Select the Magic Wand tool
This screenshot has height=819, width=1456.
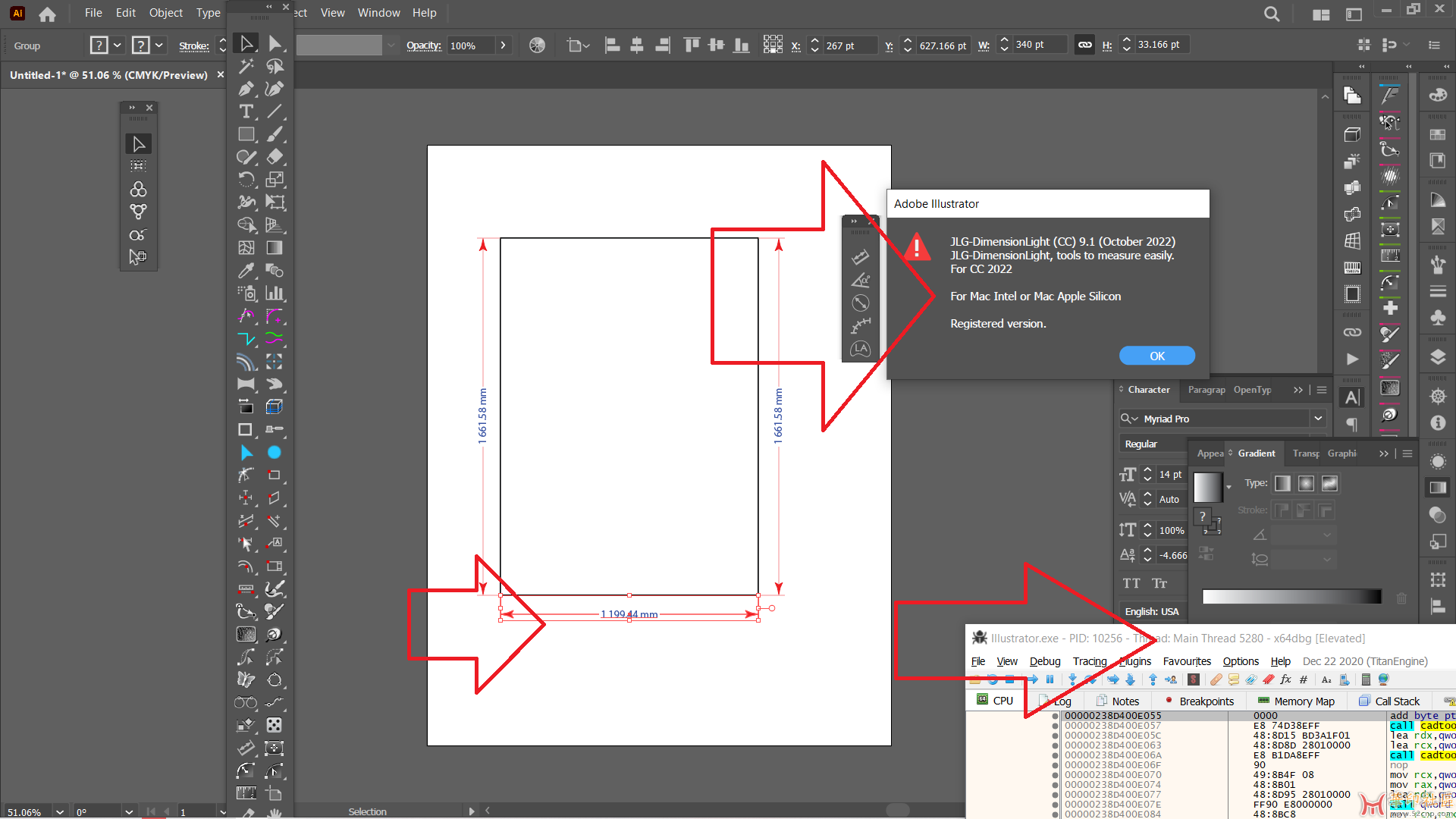[246, 67]
